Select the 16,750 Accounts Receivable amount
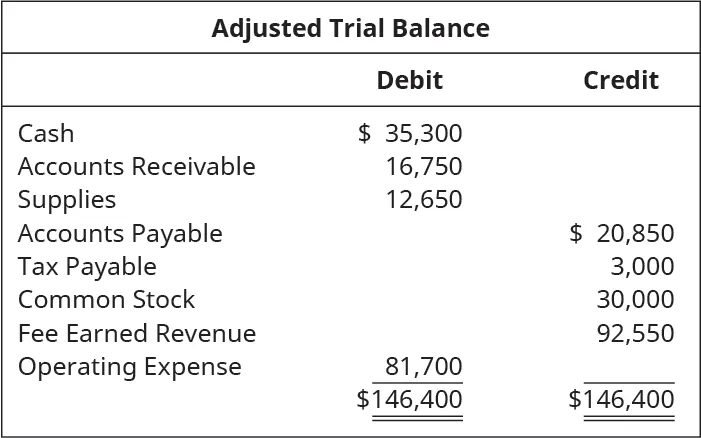Image resolution: width=701 pixels, height=438 pixels. click(x=424, y=166)
